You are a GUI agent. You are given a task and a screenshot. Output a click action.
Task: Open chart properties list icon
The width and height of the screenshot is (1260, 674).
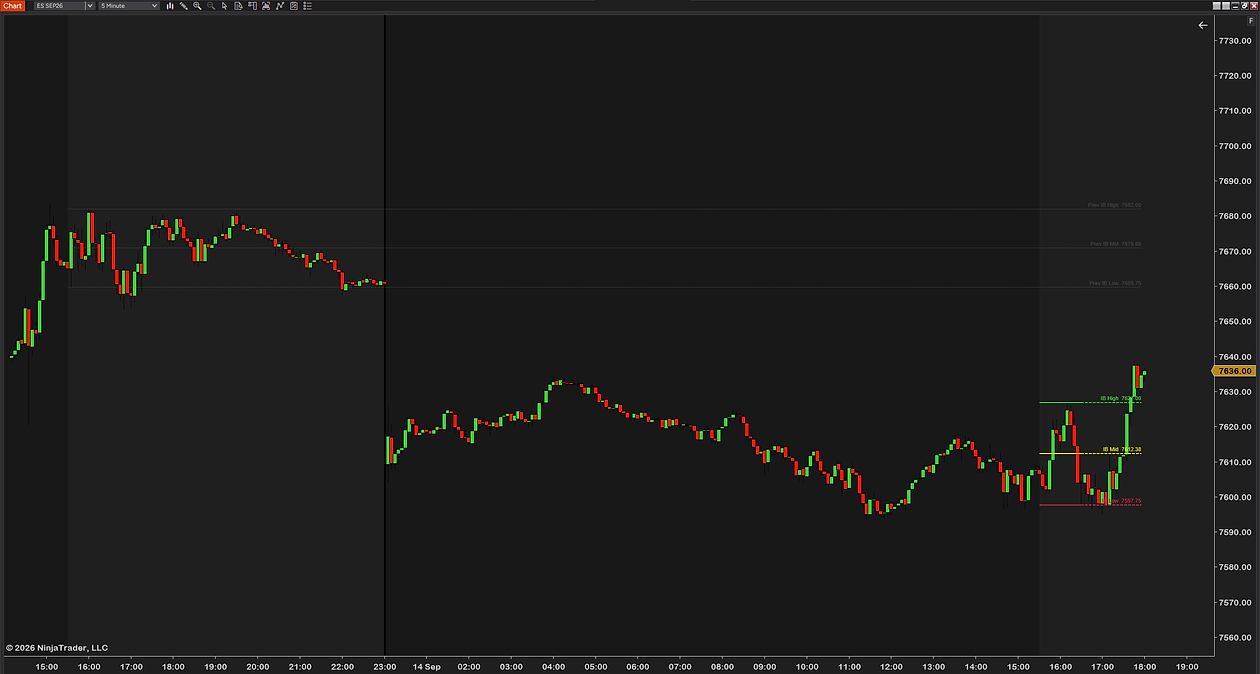point(307,6)
